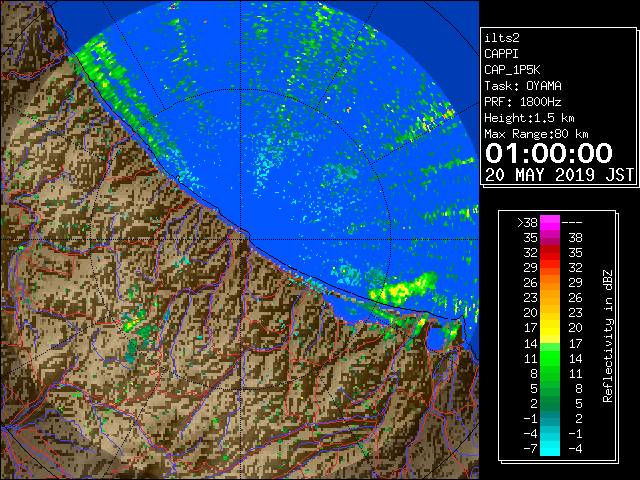Click the '-7' legend value
The height and width of the screenshot is (480, 640).
pos(530,449)
